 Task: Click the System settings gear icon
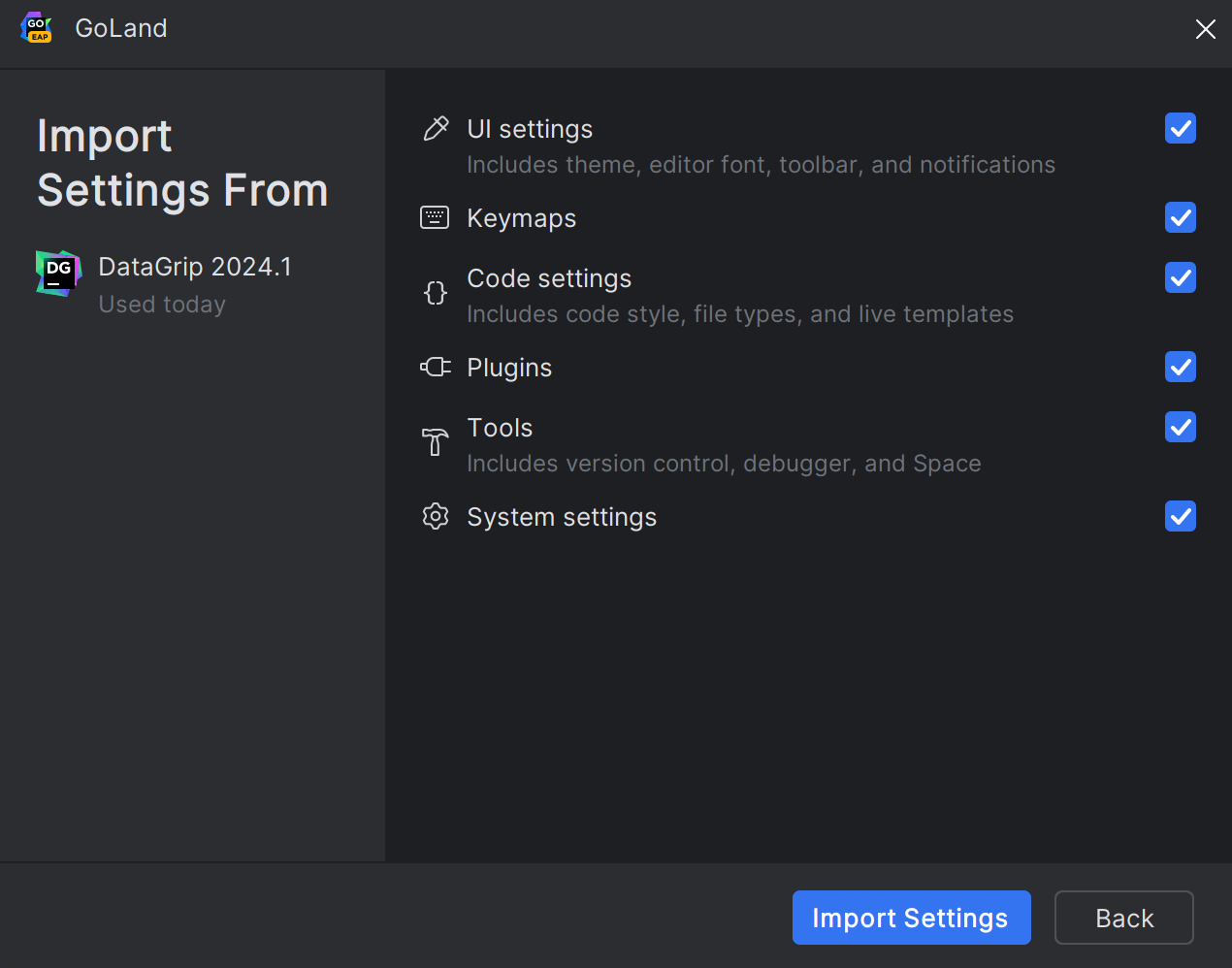[435, 516]
